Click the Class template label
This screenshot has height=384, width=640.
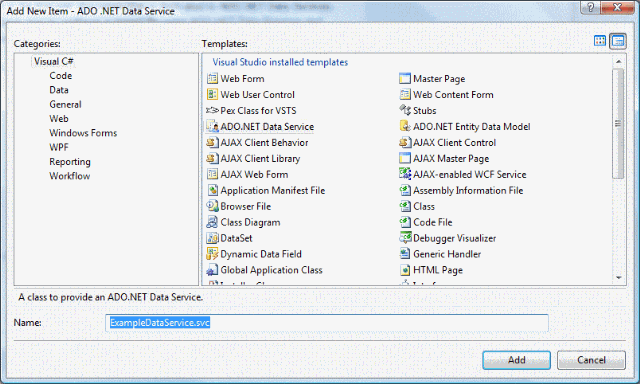[424, 206]
